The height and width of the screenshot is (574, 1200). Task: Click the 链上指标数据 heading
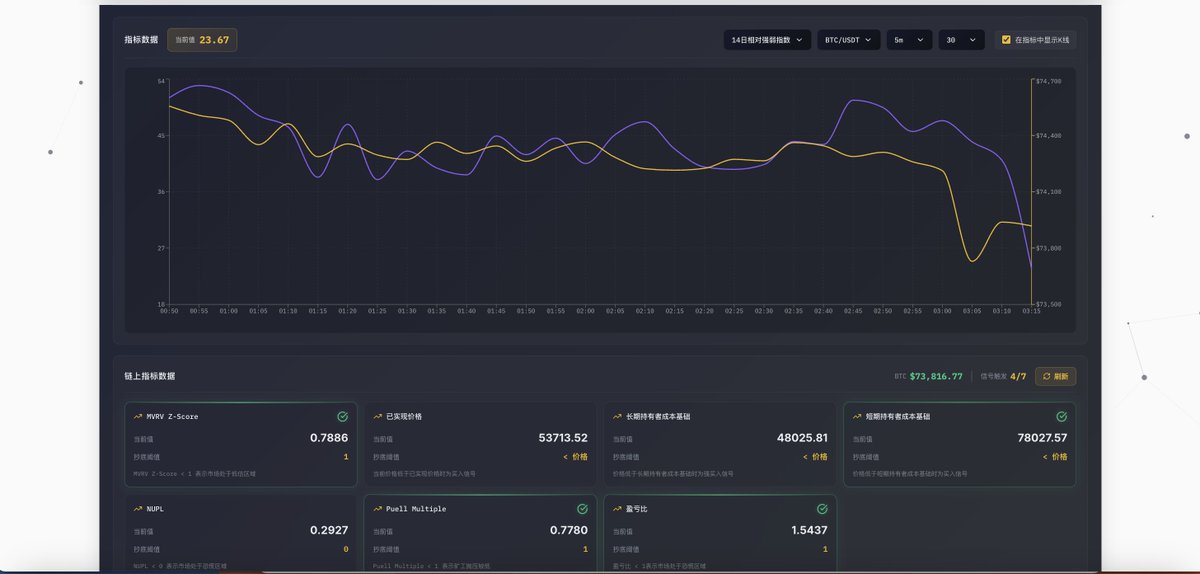coord(149,377)
